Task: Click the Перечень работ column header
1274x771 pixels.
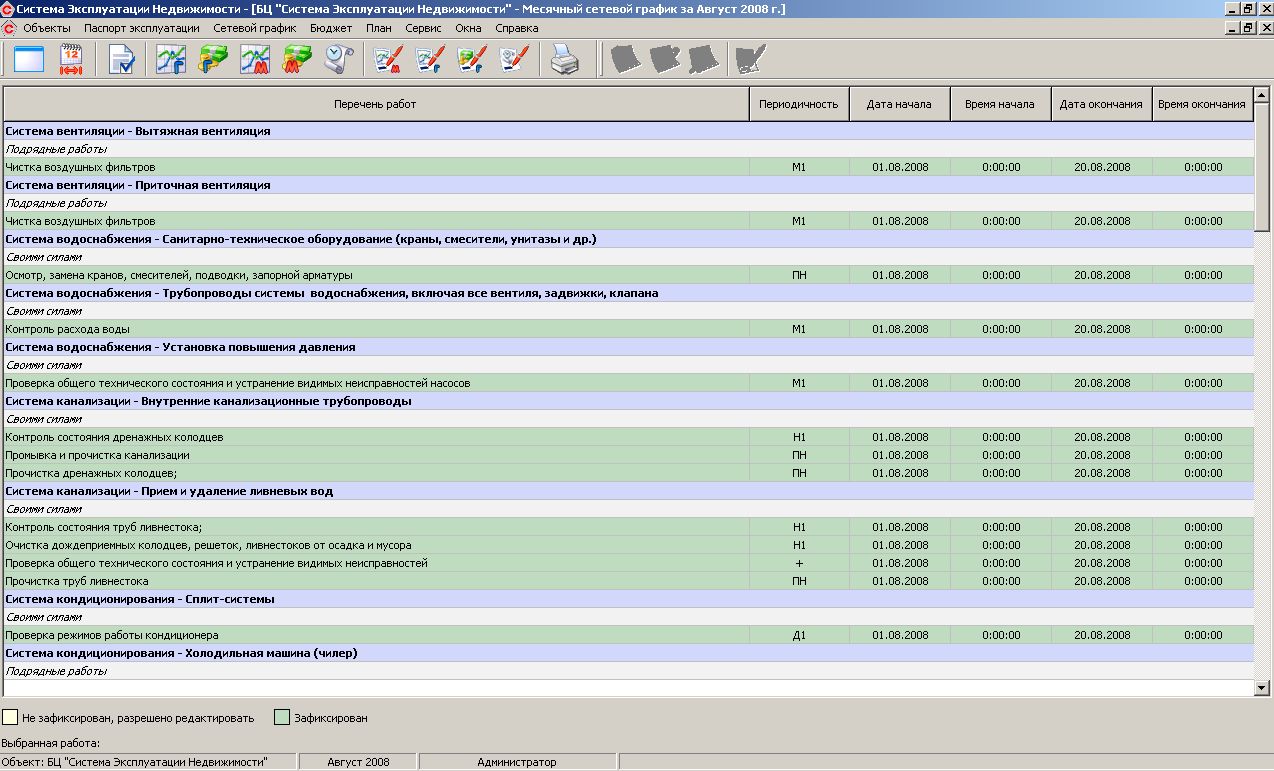Action: coord(376,104)
